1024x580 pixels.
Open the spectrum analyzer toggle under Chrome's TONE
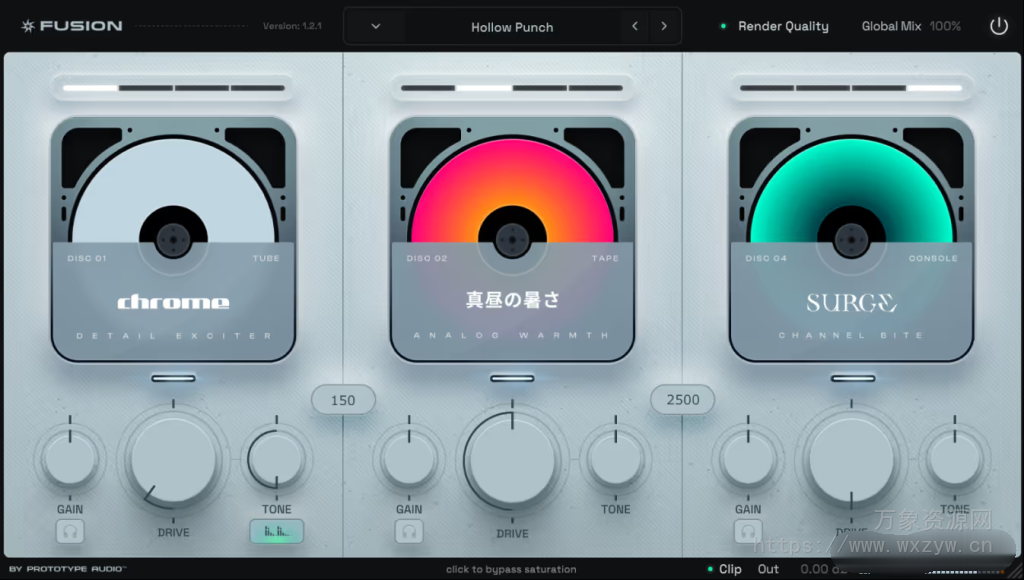coord(277,531)
